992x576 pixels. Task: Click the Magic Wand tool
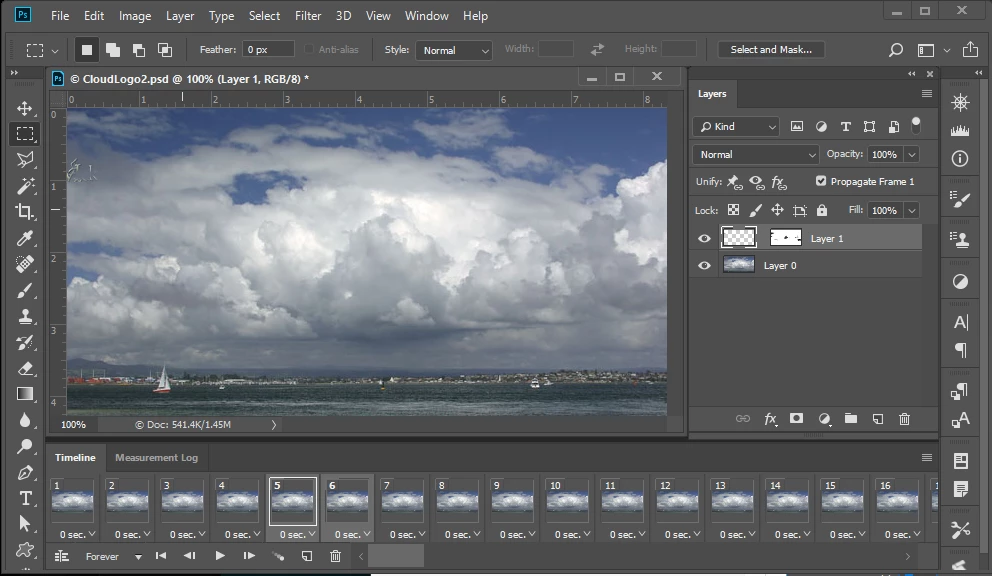click(x=25, y=186)
